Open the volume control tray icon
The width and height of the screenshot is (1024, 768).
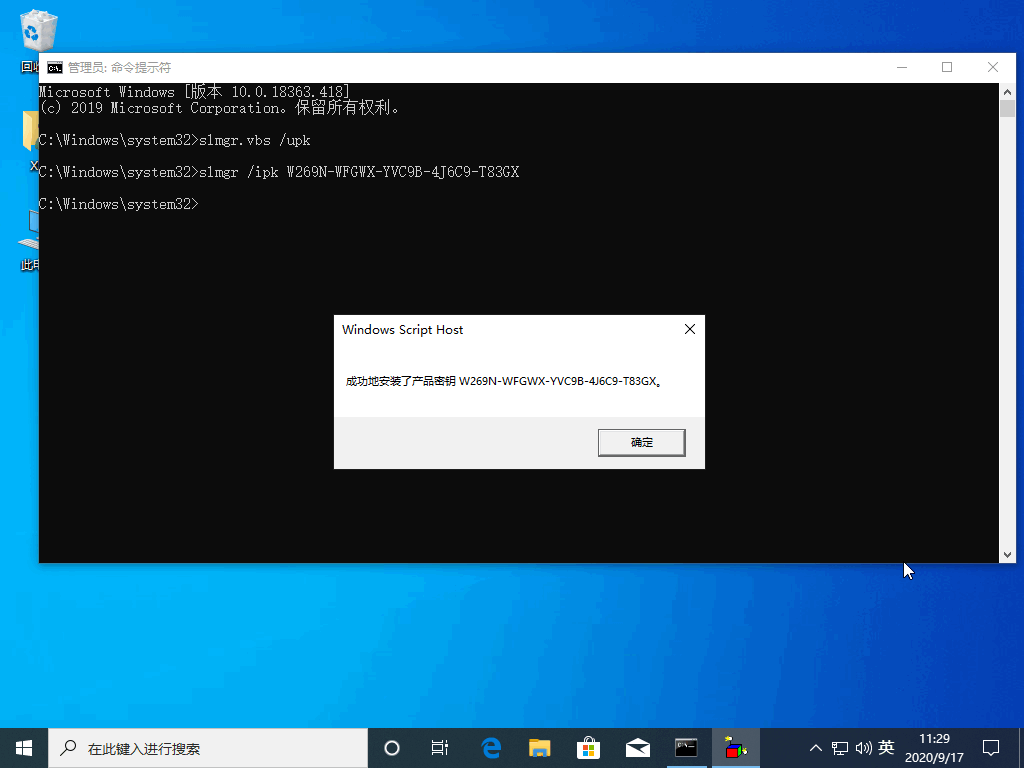point(863,747)
